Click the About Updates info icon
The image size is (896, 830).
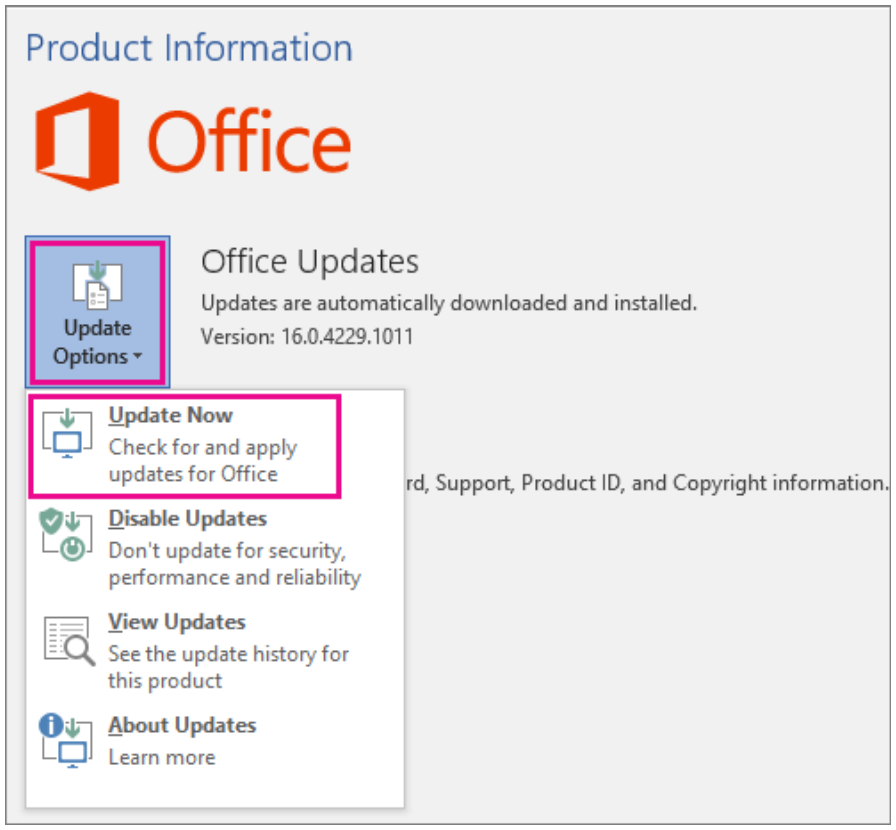[x=65, y=741]
